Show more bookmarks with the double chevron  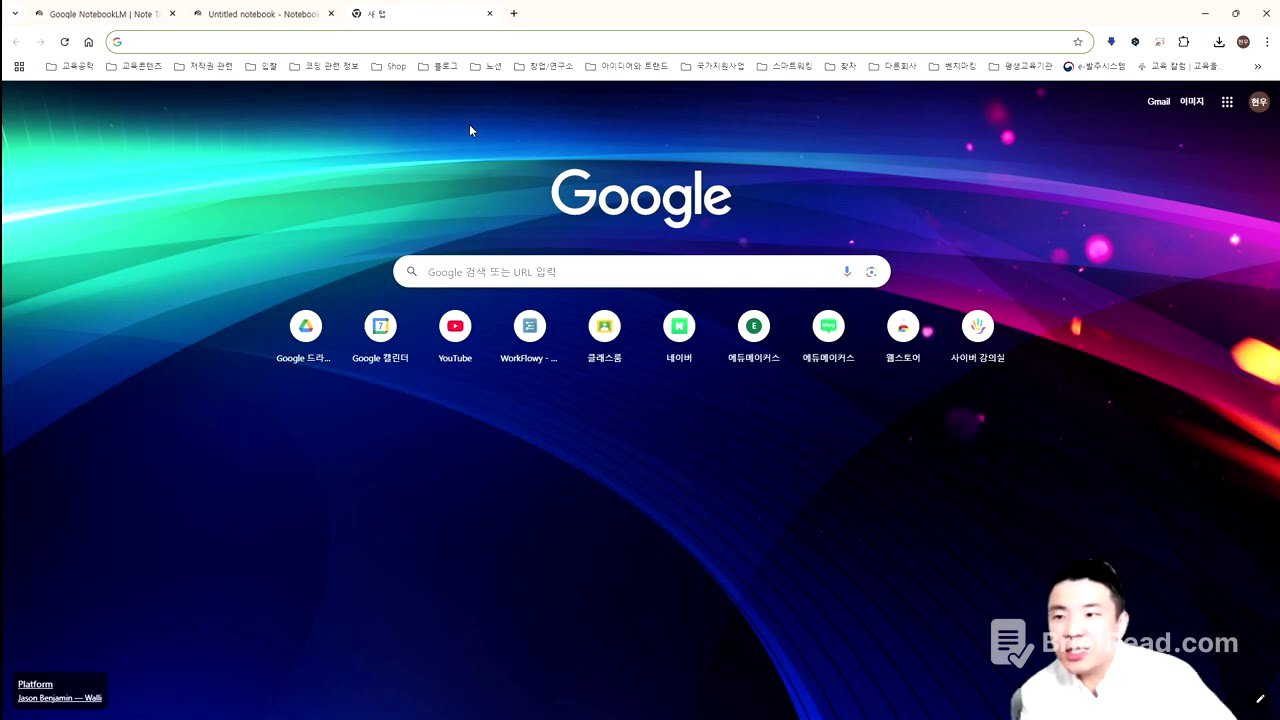click(1258, 66)
